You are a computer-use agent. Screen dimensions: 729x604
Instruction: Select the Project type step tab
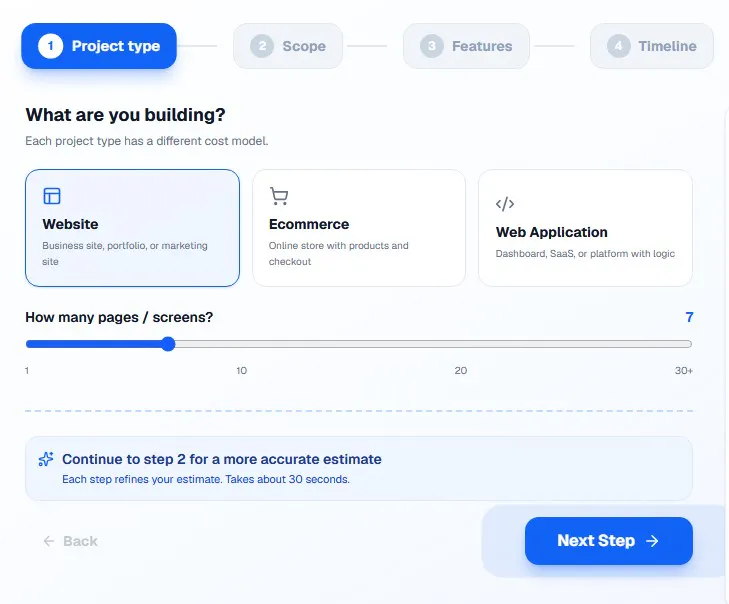99,46
